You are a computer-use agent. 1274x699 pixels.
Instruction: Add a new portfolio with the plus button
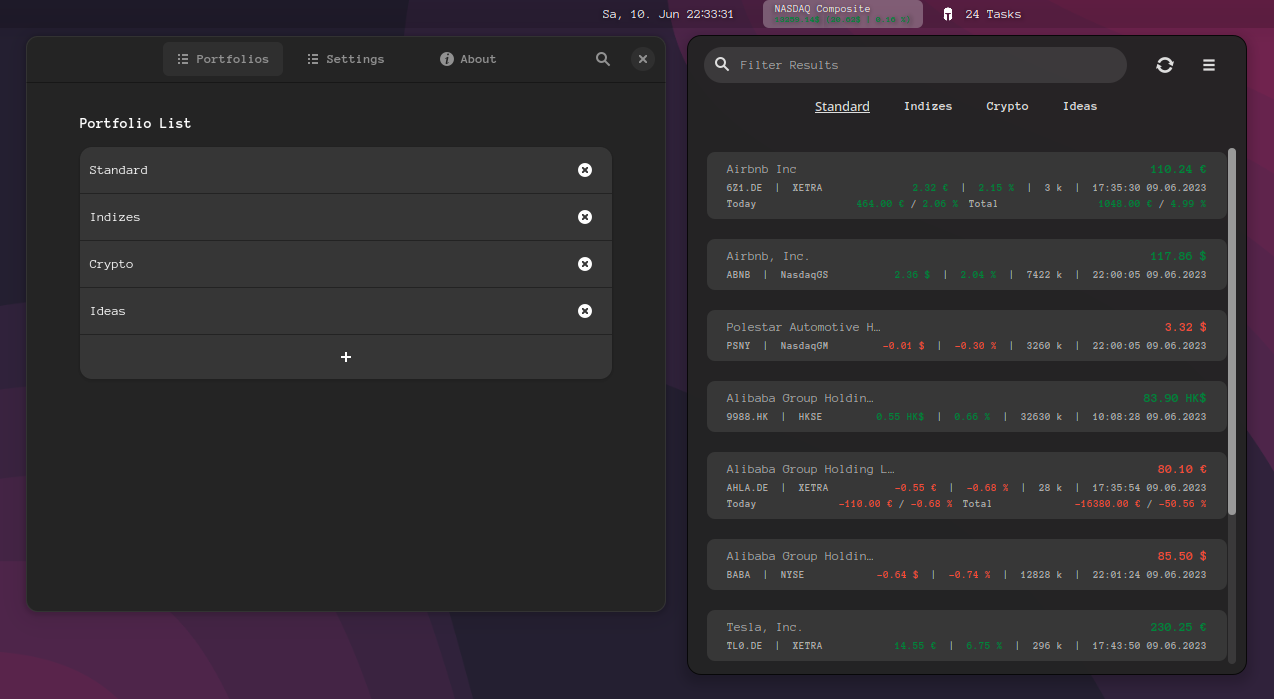click(346, 357)
